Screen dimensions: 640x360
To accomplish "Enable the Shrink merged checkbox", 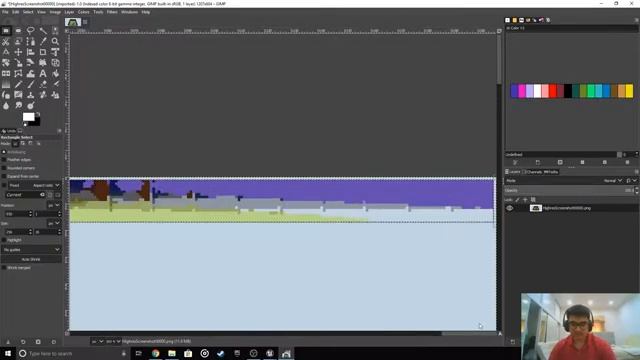I will point(4,268).
